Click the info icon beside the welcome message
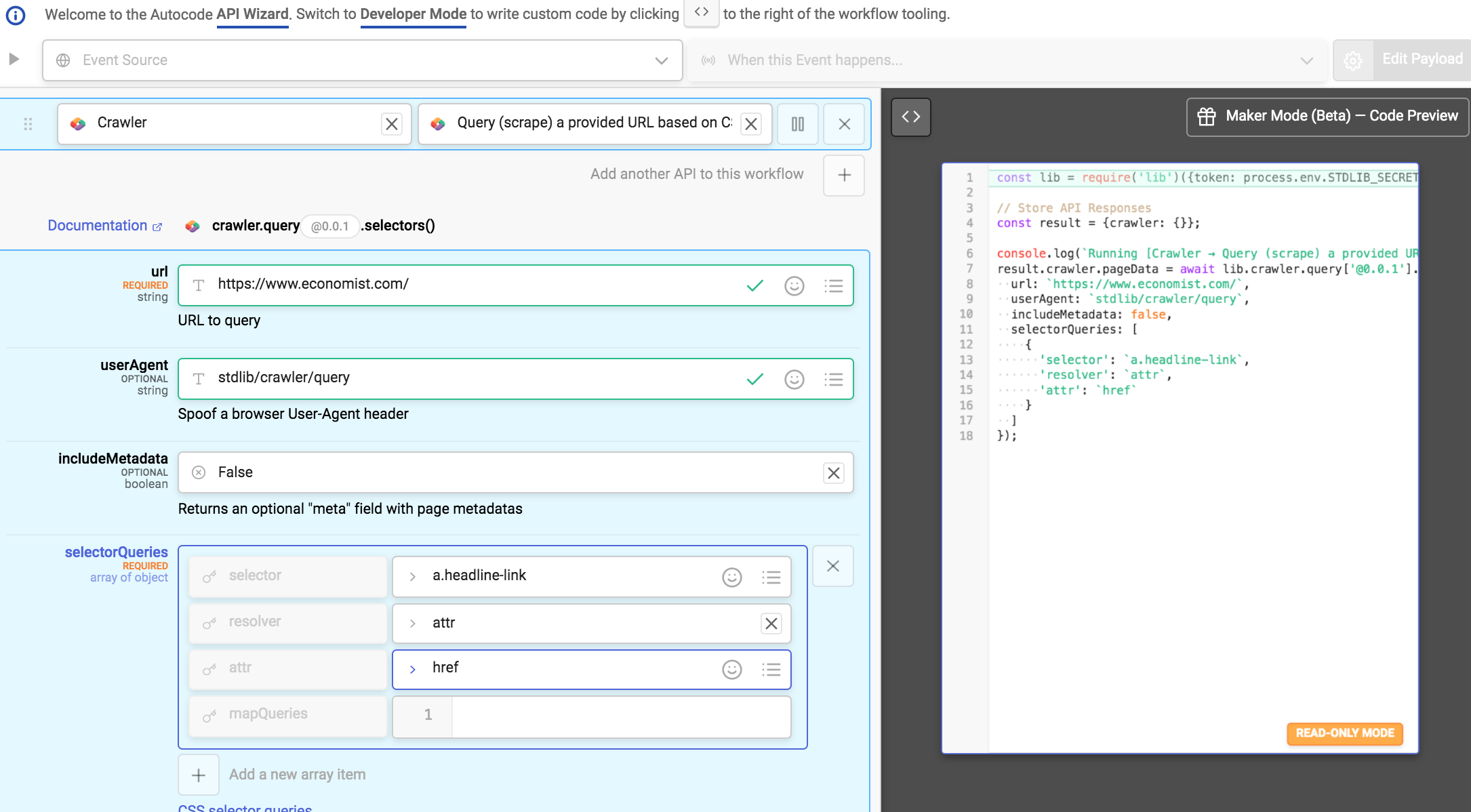 [15, 15]
